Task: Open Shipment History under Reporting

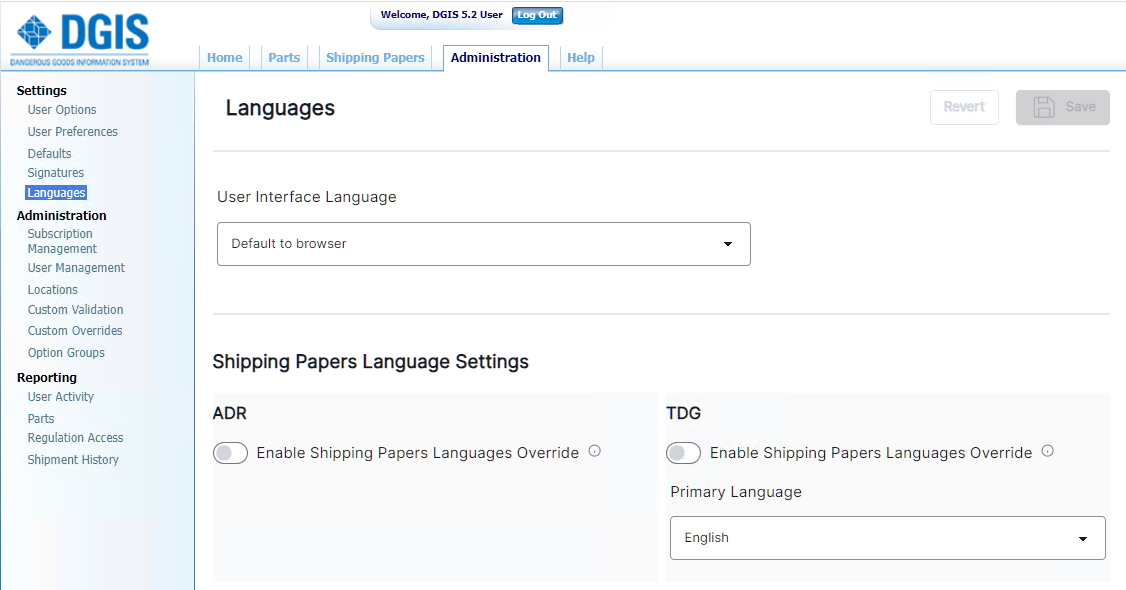Action: 73,459
